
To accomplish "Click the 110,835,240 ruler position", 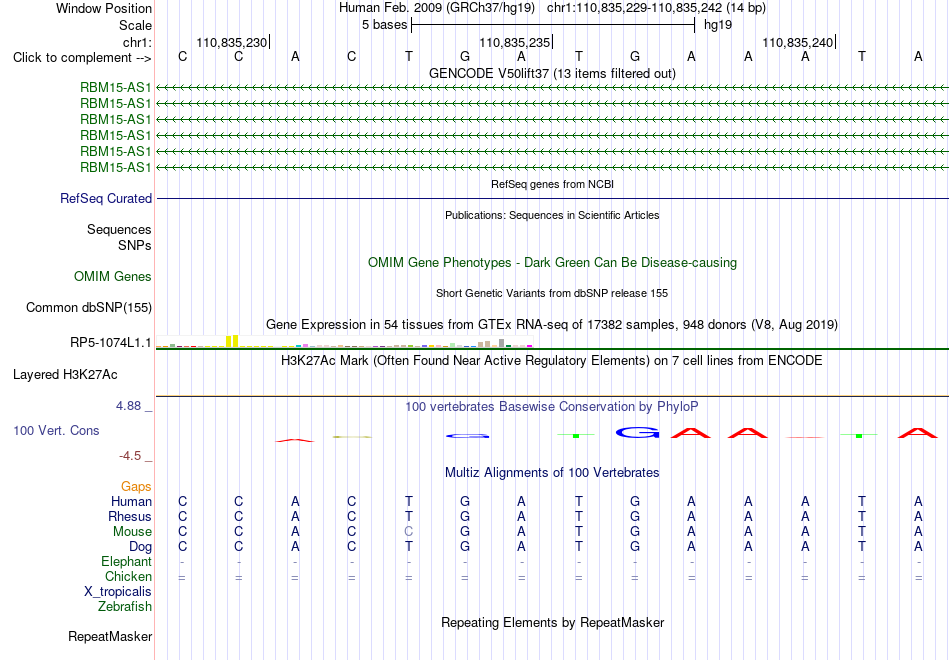I will [797, 42].
